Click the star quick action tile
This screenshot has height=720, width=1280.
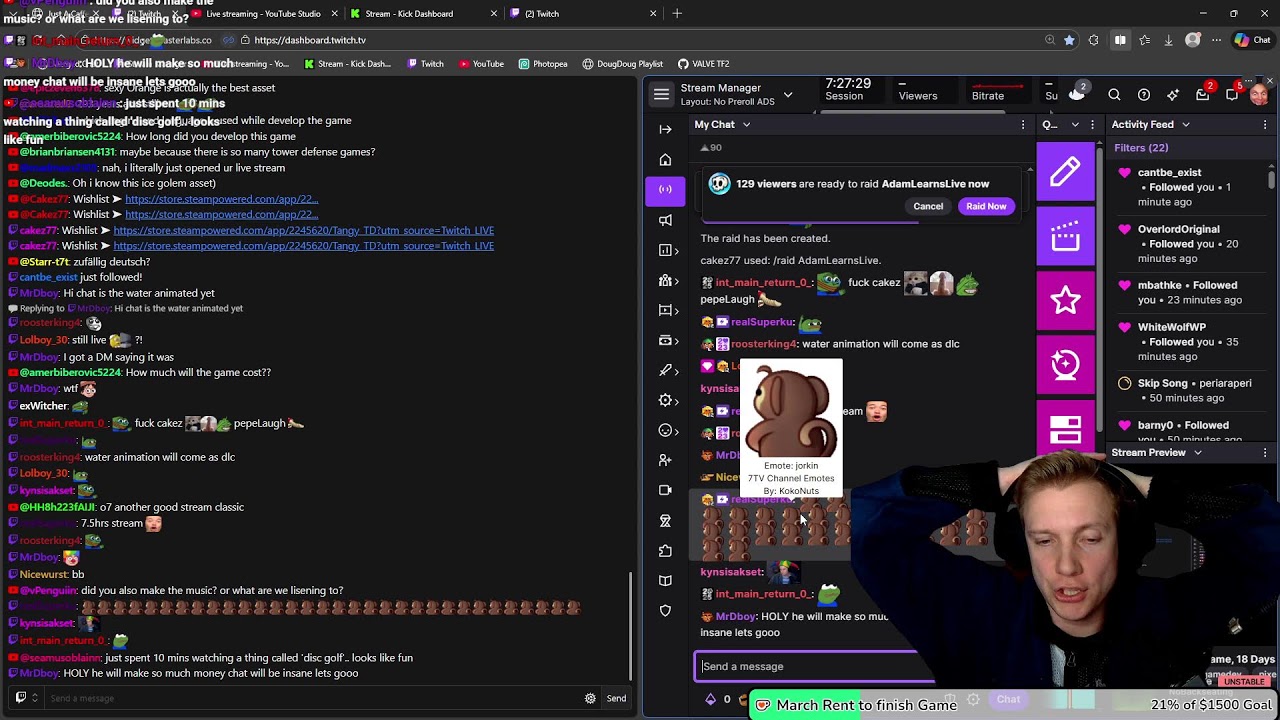pyautogui.click(x=1065, y=300)
